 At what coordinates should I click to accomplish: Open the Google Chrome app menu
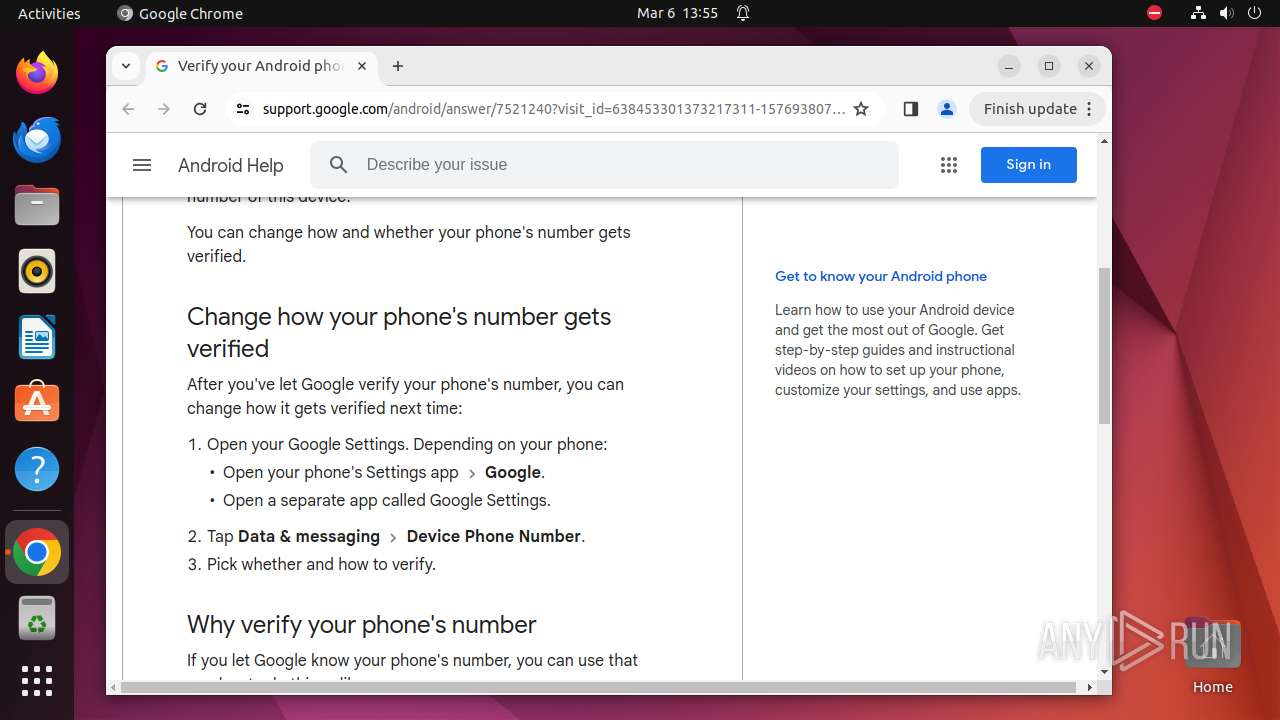(x=180, y=13)
